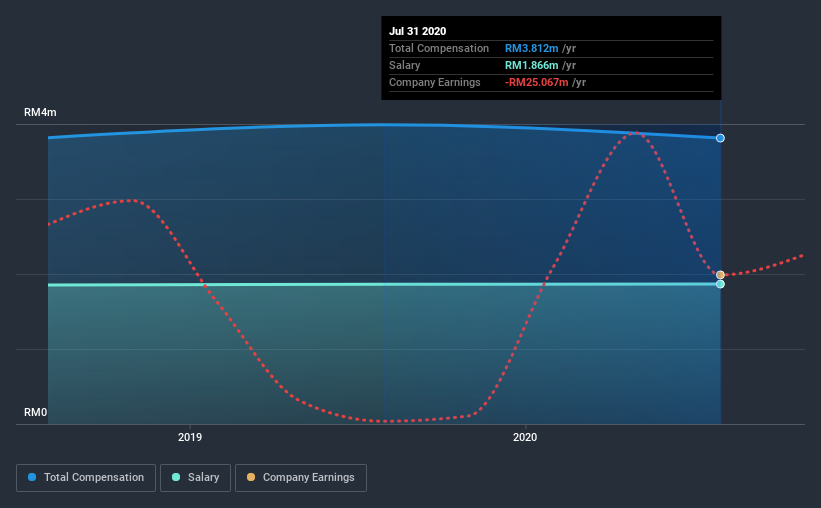This screenshot has width=821, height=508.
Task: Click the blue Total Compensation data point
Action: pyautogui.click(x=720, y=138)
